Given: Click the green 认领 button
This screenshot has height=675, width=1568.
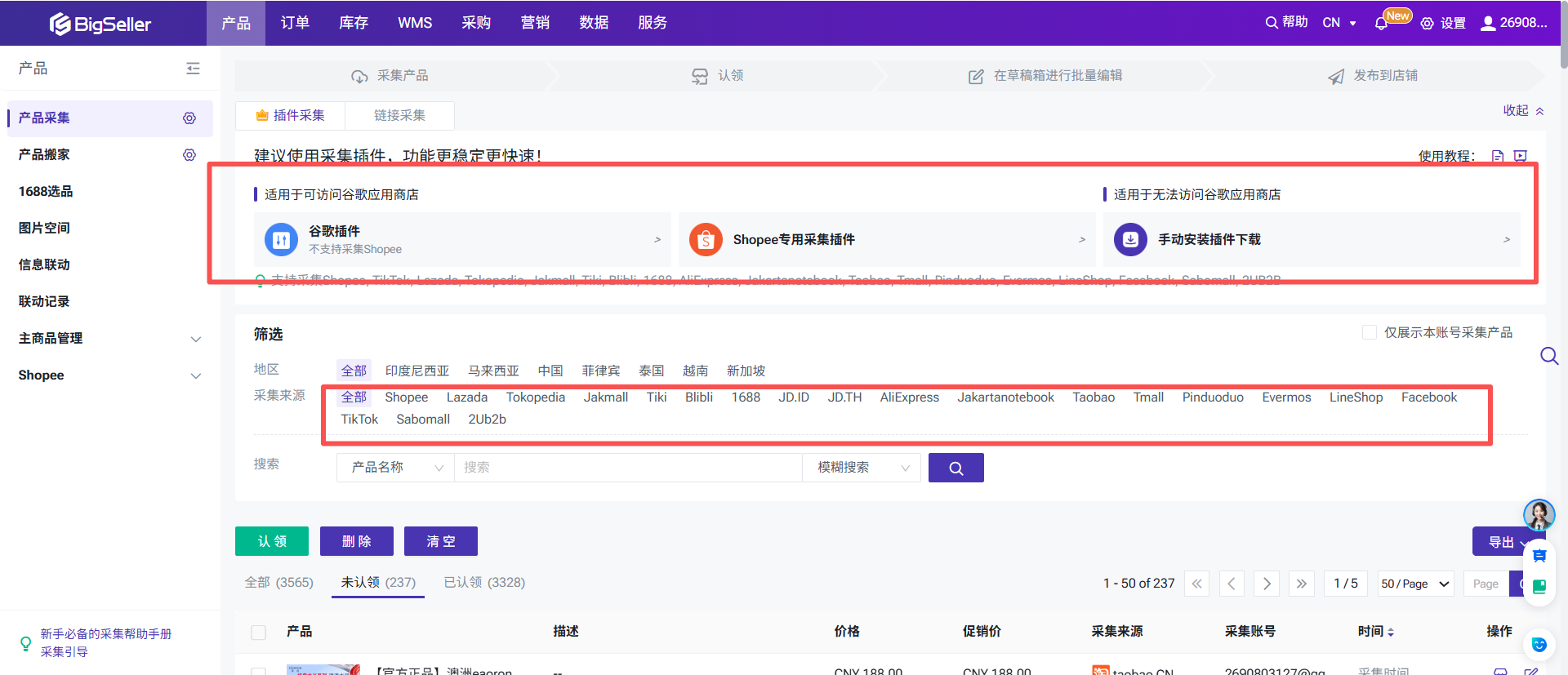Looking at the screenshot, I should point(272,541).
